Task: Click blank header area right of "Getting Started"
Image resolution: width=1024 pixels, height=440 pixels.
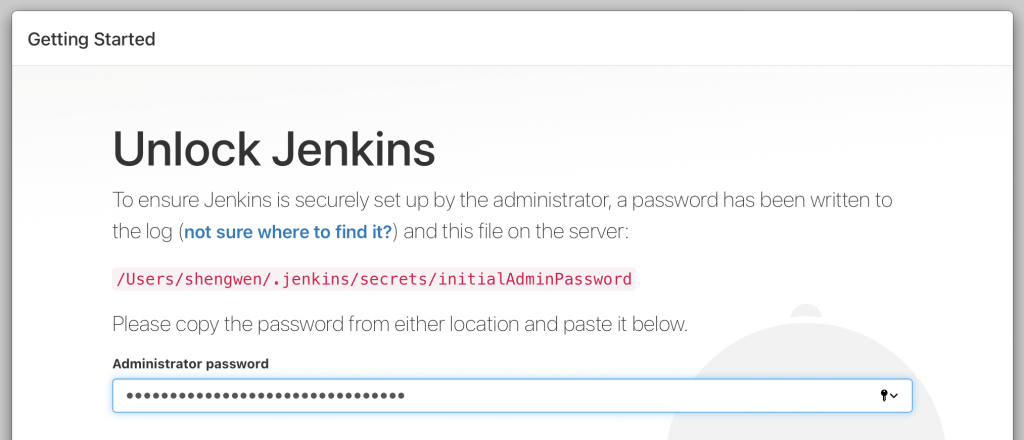Action: pos(600,40)
